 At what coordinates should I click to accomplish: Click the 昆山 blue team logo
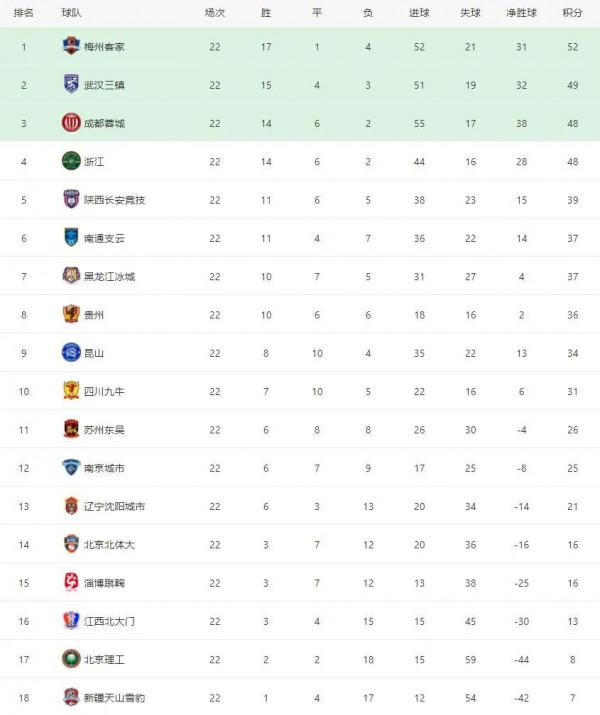pos(71,352)
